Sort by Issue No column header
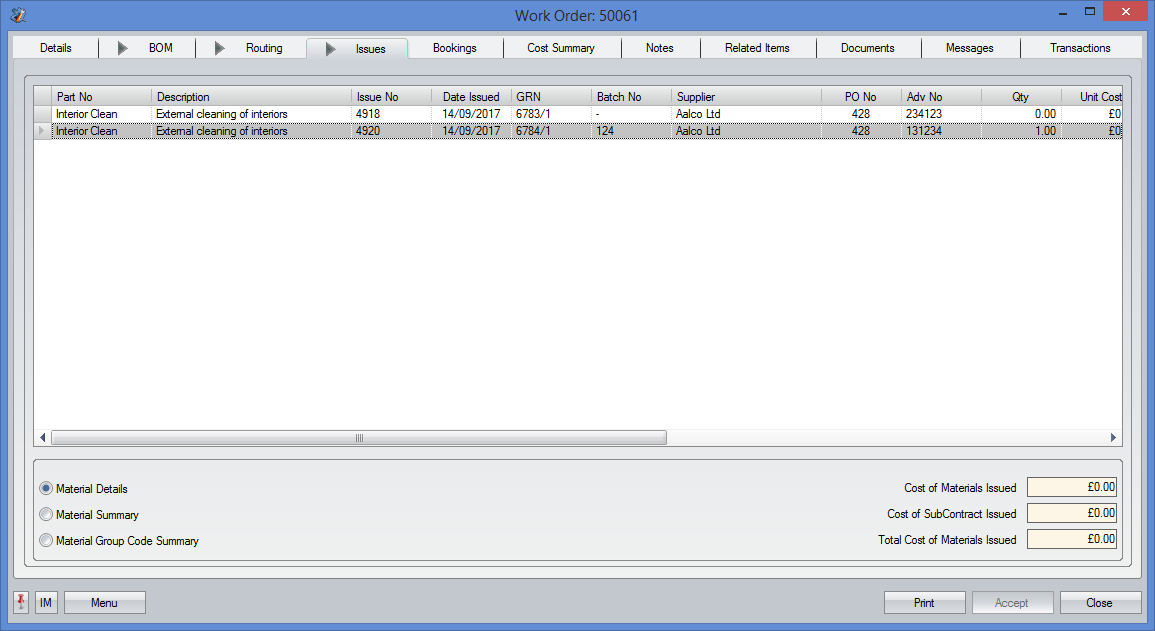1155x631 pixels. [x=391, y=96]
